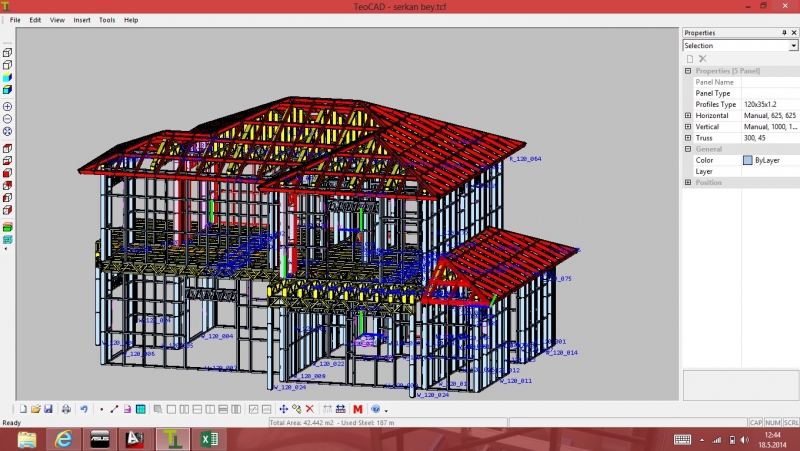800x451 pixels.
Task: Click the Undo arrow icon
Action: [84, 409]
